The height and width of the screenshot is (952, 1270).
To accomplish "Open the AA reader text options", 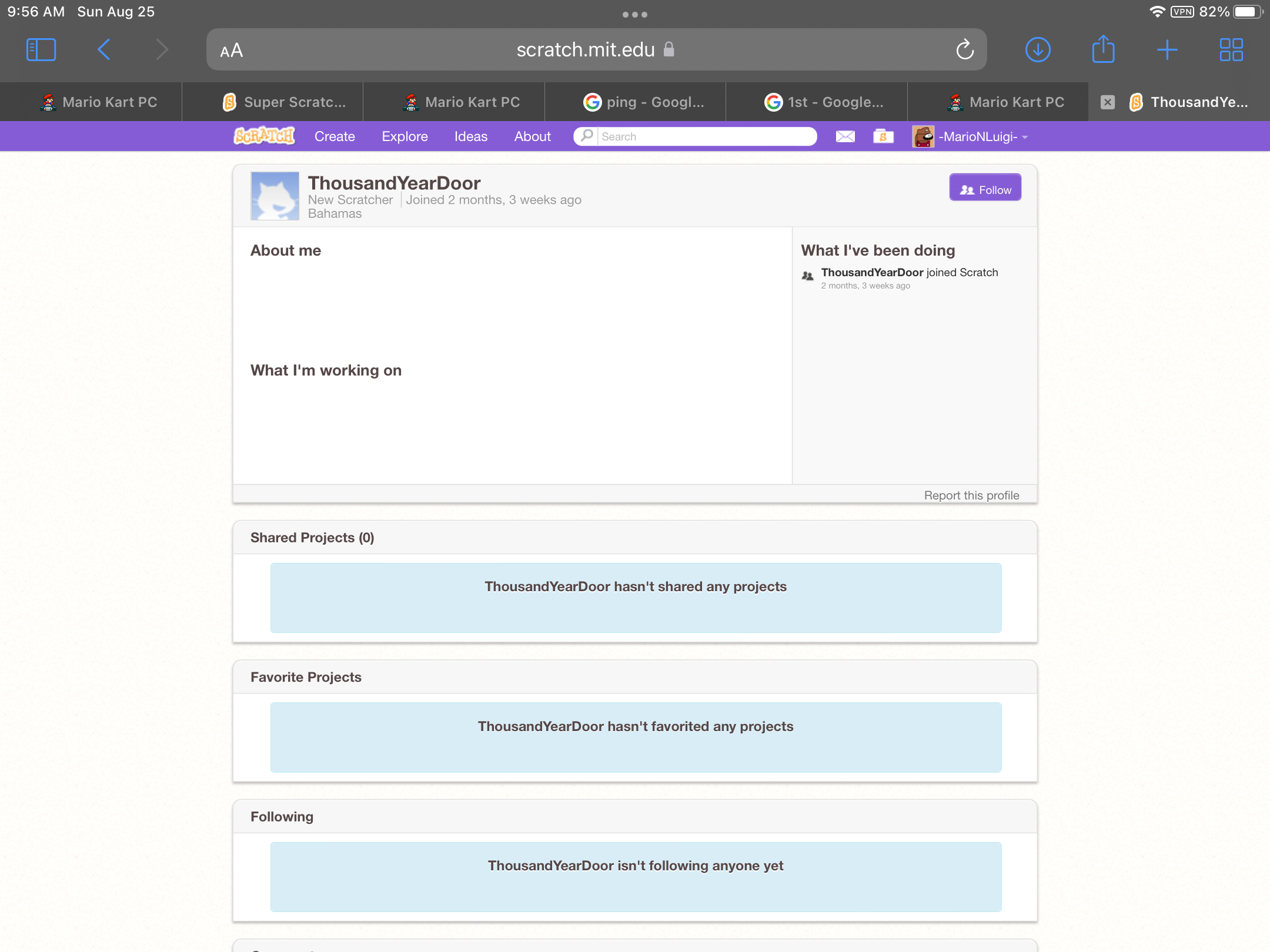I will tap(232, 51).
